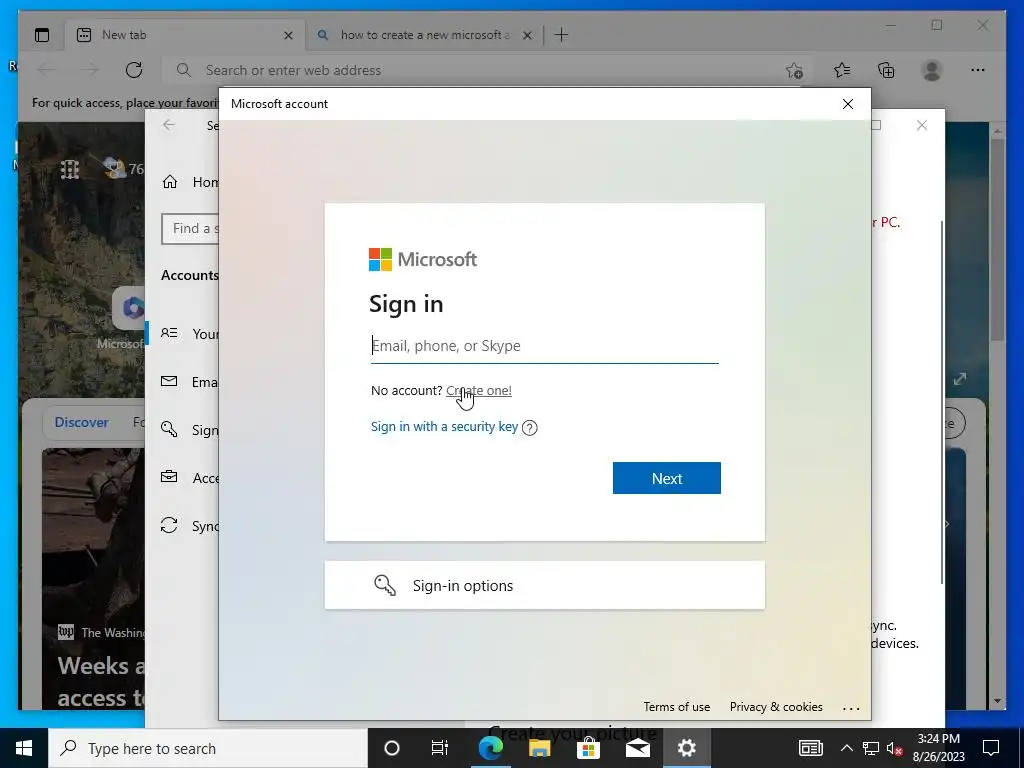Open Sign in with a security key

click(x=444, y=427)
